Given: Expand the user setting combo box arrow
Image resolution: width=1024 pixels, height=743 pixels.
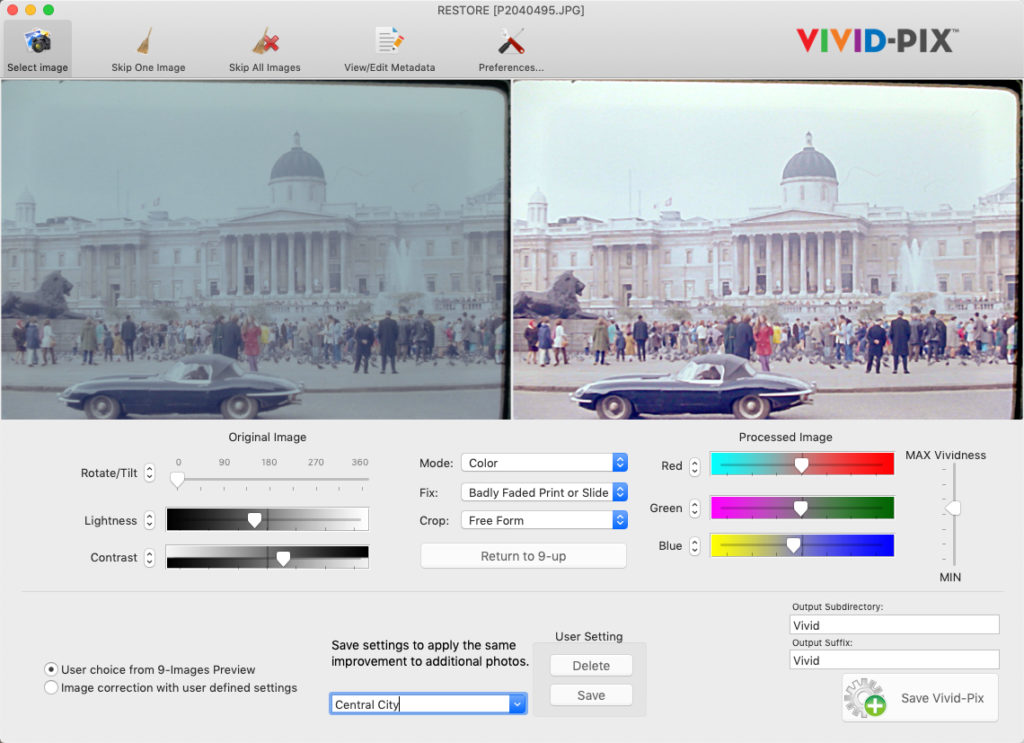Looking at the screenshot, I should pos(518,704).
